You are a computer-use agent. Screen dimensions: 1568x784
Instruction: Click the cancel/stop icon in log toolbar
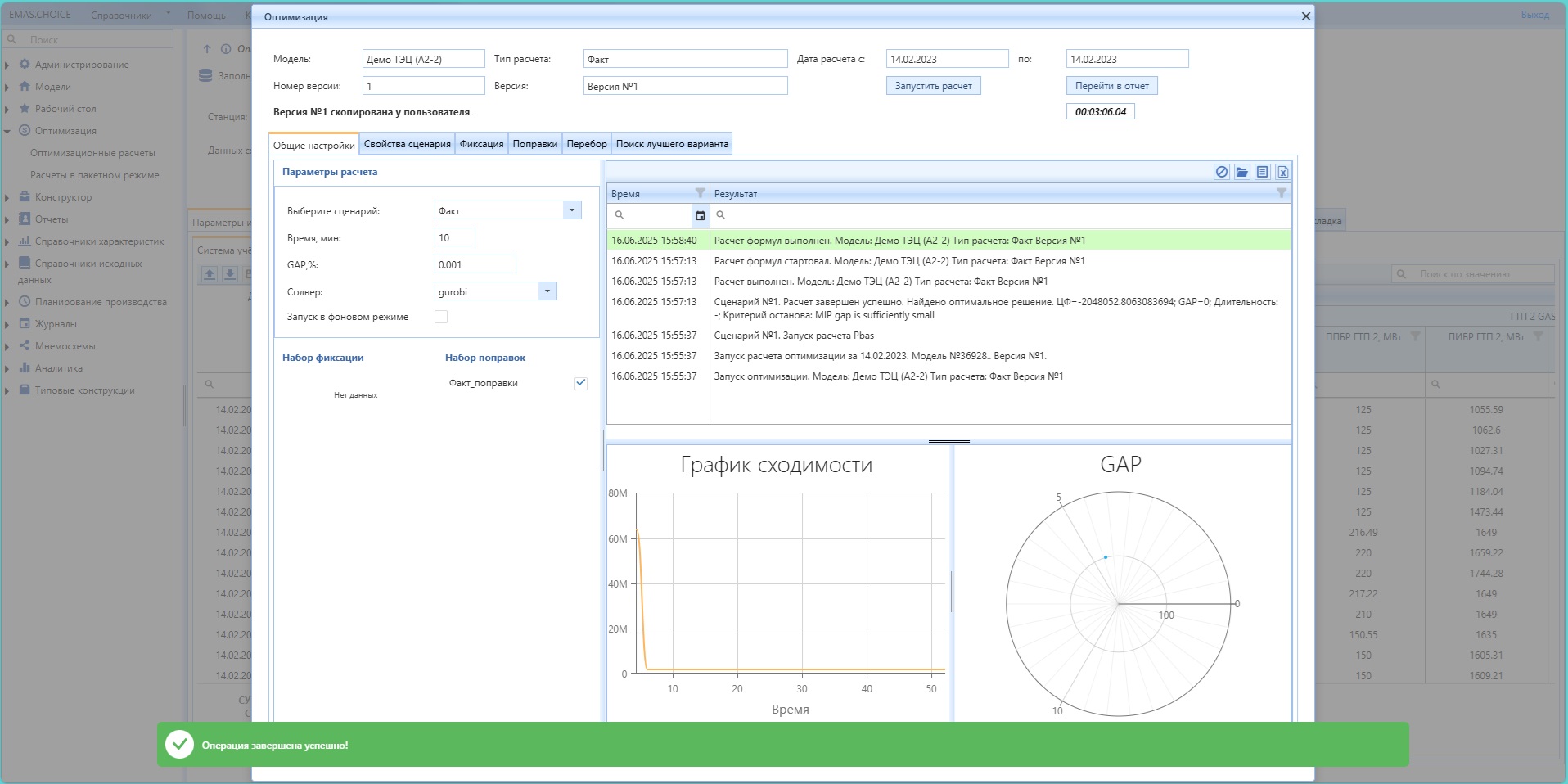1221,172
